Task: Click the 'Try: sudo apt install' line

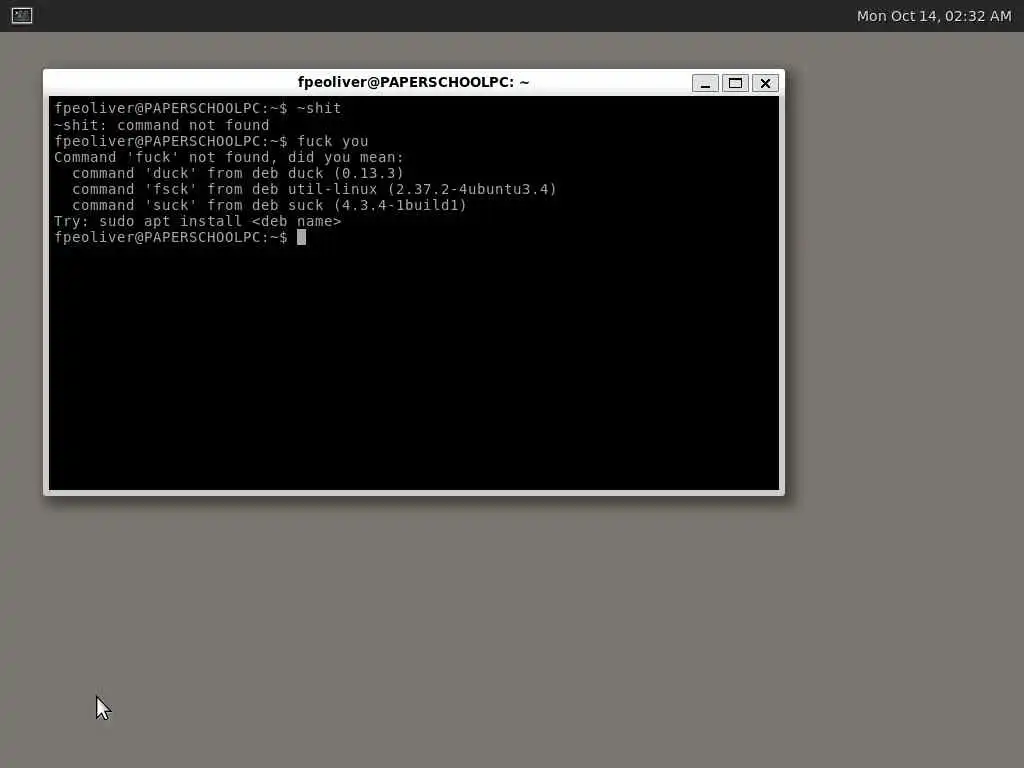Action: point(197,221)
